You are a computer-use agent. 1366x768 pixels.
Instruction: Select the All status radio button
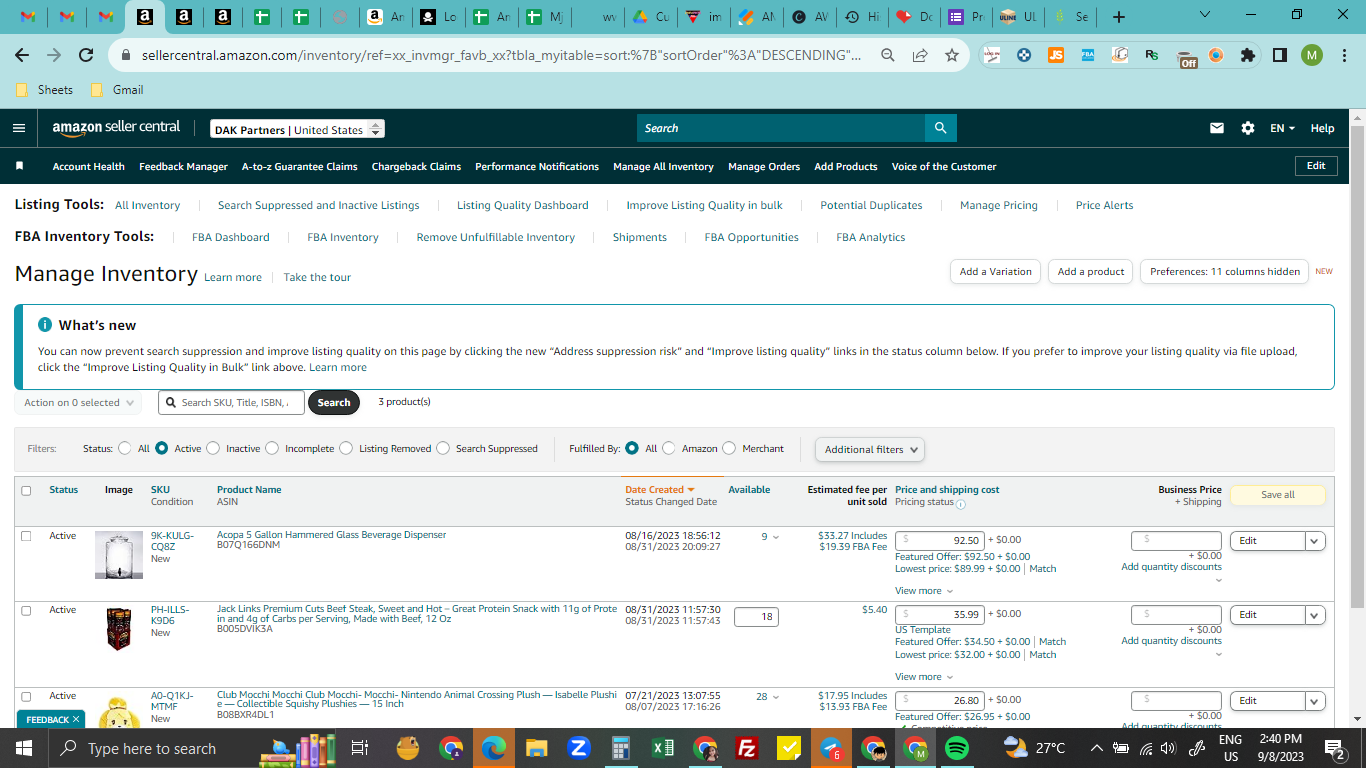click(x=125, y=449)
